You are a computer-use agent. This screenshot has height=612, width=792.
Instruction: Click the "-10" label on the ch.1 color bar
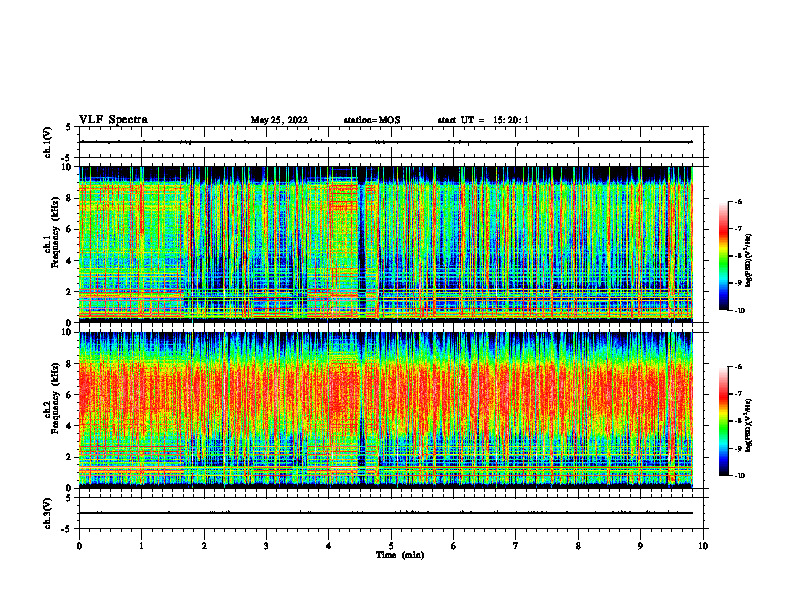[x=739, y=311]
